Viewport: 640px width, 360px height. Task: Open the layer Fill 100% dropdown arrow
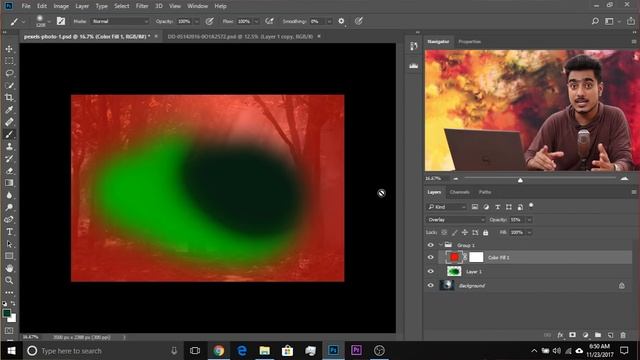coord(529,232)
